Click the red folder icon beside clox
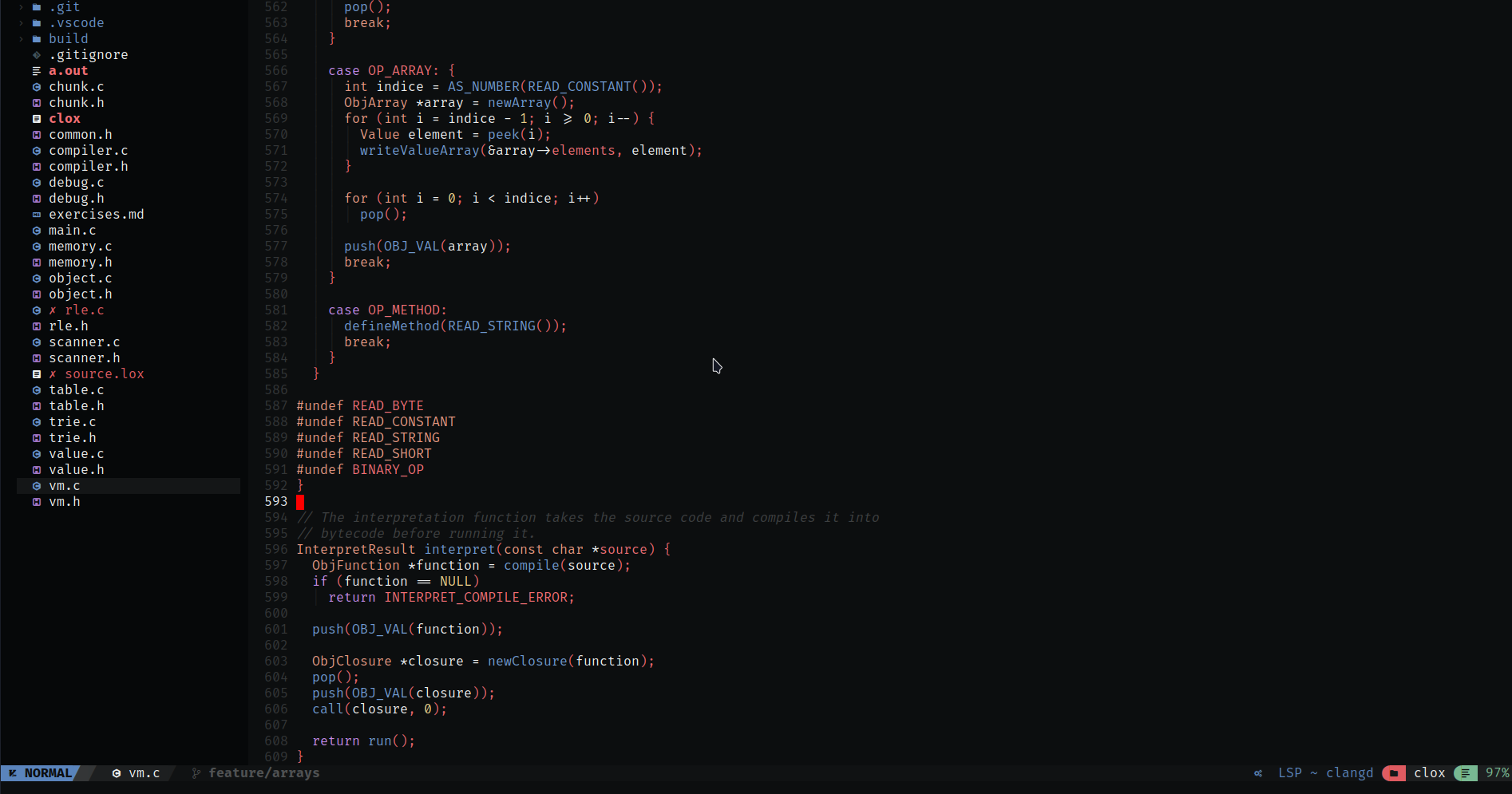The width and height of the screenshot is (1512, 794). [1394, 773]
